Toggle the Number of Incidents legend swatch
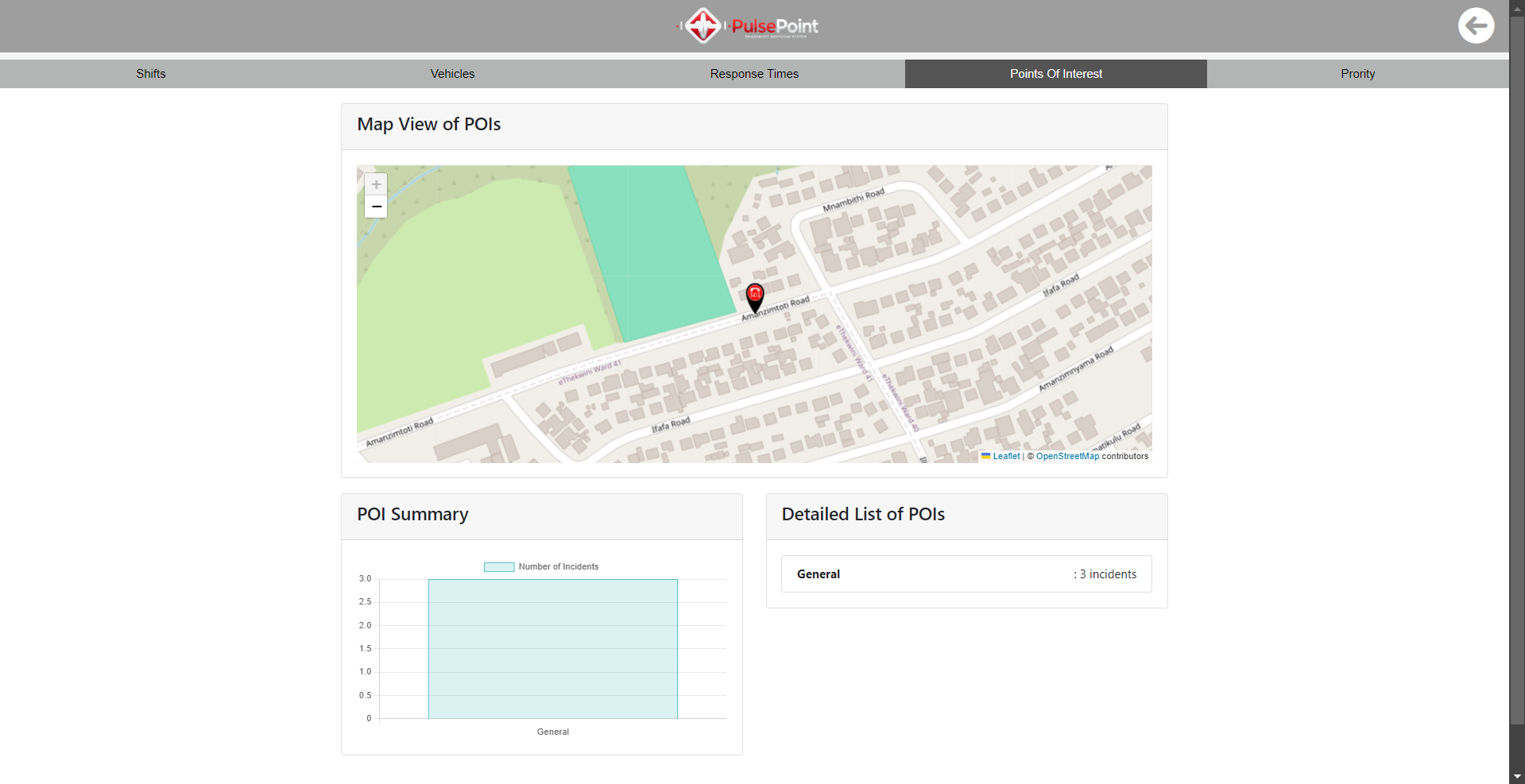 [x=499, y=567]
